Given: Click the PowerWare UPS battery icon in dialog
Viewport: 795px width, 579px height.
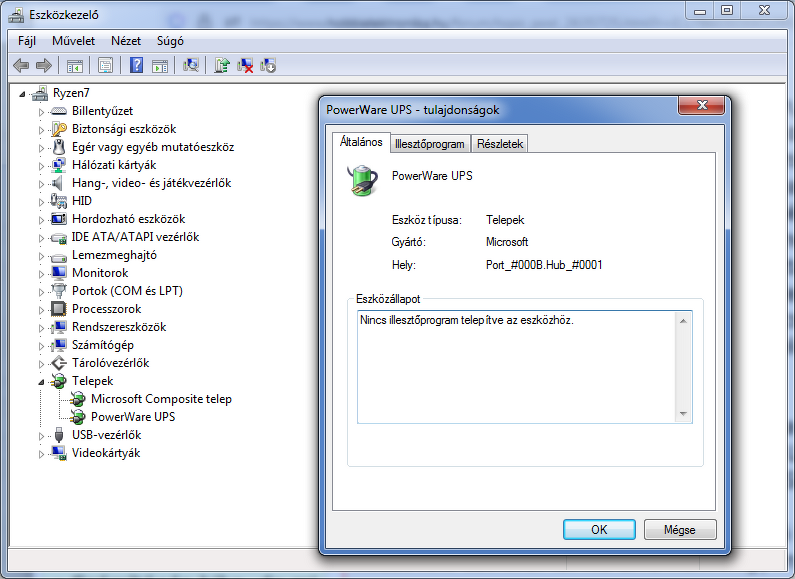Looking at the screenshot, I should click(x=363, y=180).
